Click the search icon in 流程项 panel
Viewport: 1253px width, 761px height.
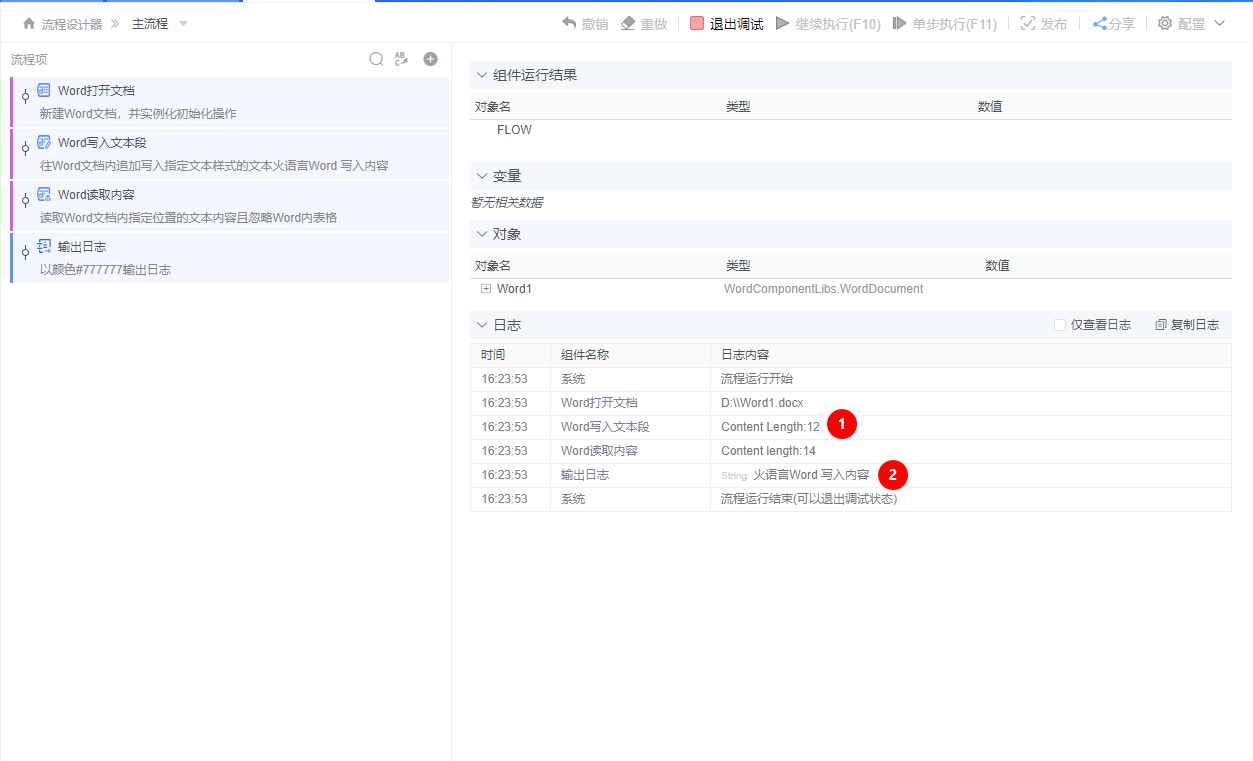(376, 59)
